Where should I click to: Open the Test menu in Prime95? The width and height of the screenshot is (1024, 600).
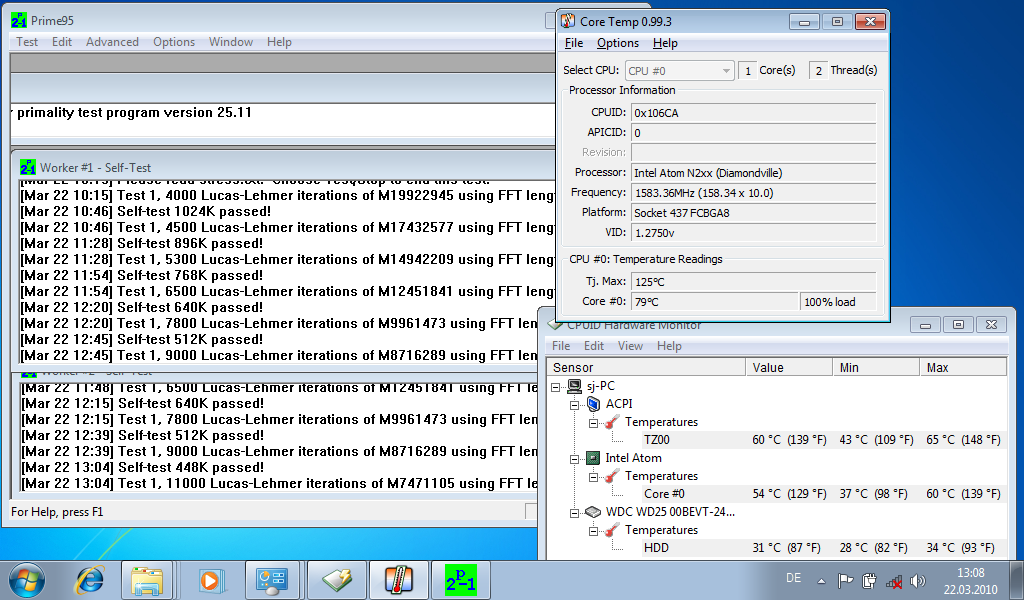click(x=27, y=42)
